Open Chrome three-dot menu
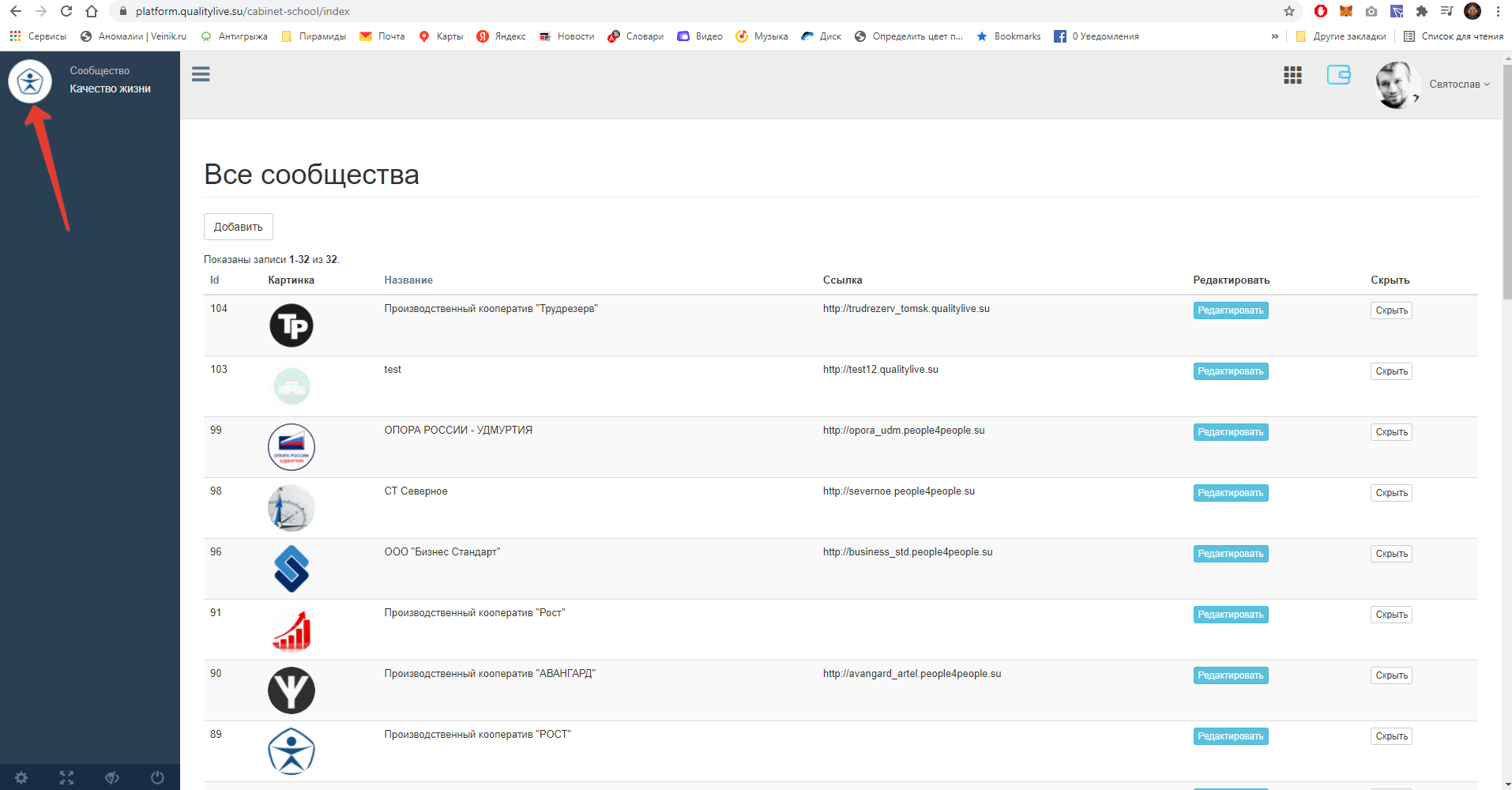1512x790 pixels. (1498, 11)
